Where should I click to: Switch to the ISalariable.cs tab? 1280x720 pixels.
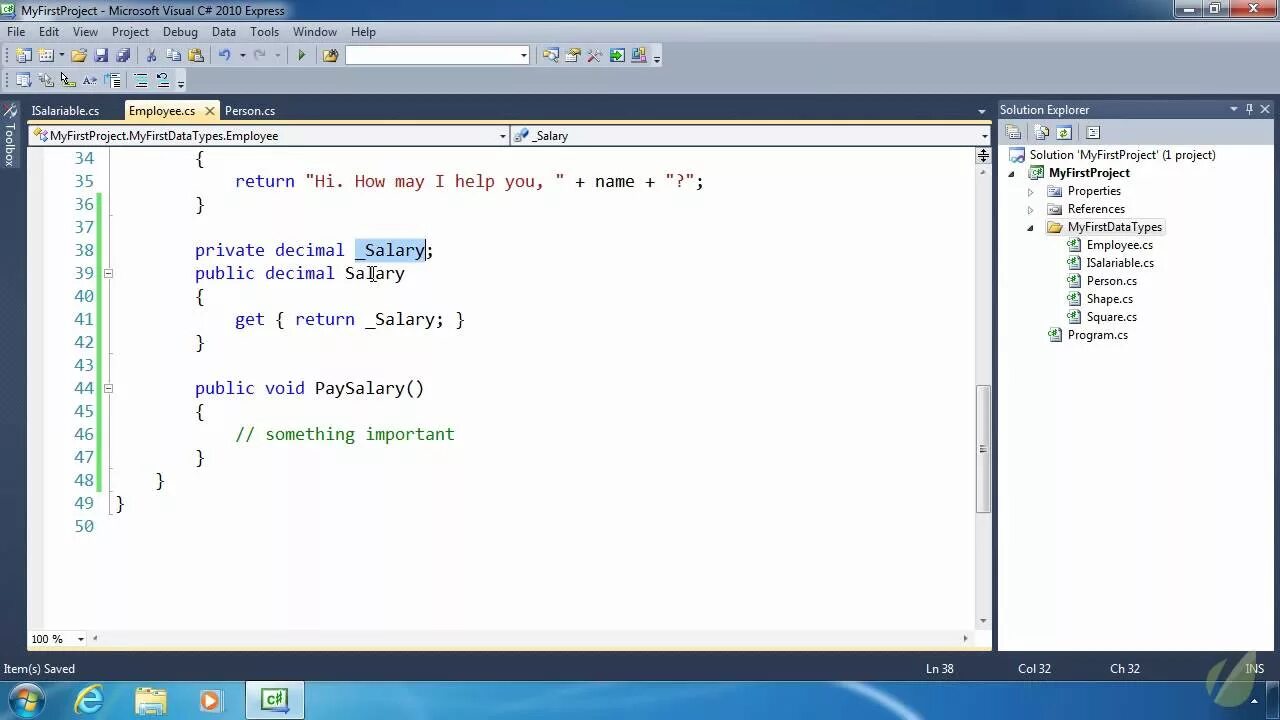click(65, 111)
